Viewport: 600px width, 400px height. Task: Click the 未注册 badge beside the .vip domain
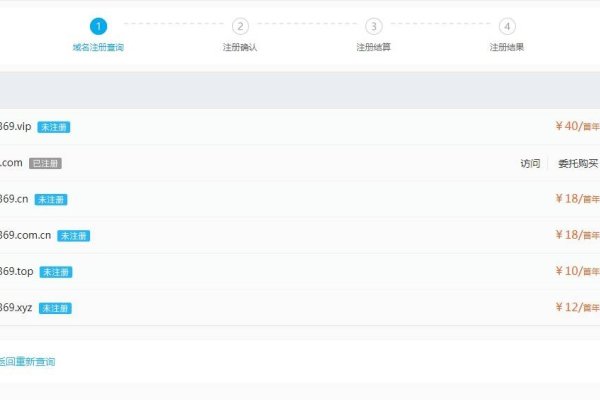(x=54, y=127)
